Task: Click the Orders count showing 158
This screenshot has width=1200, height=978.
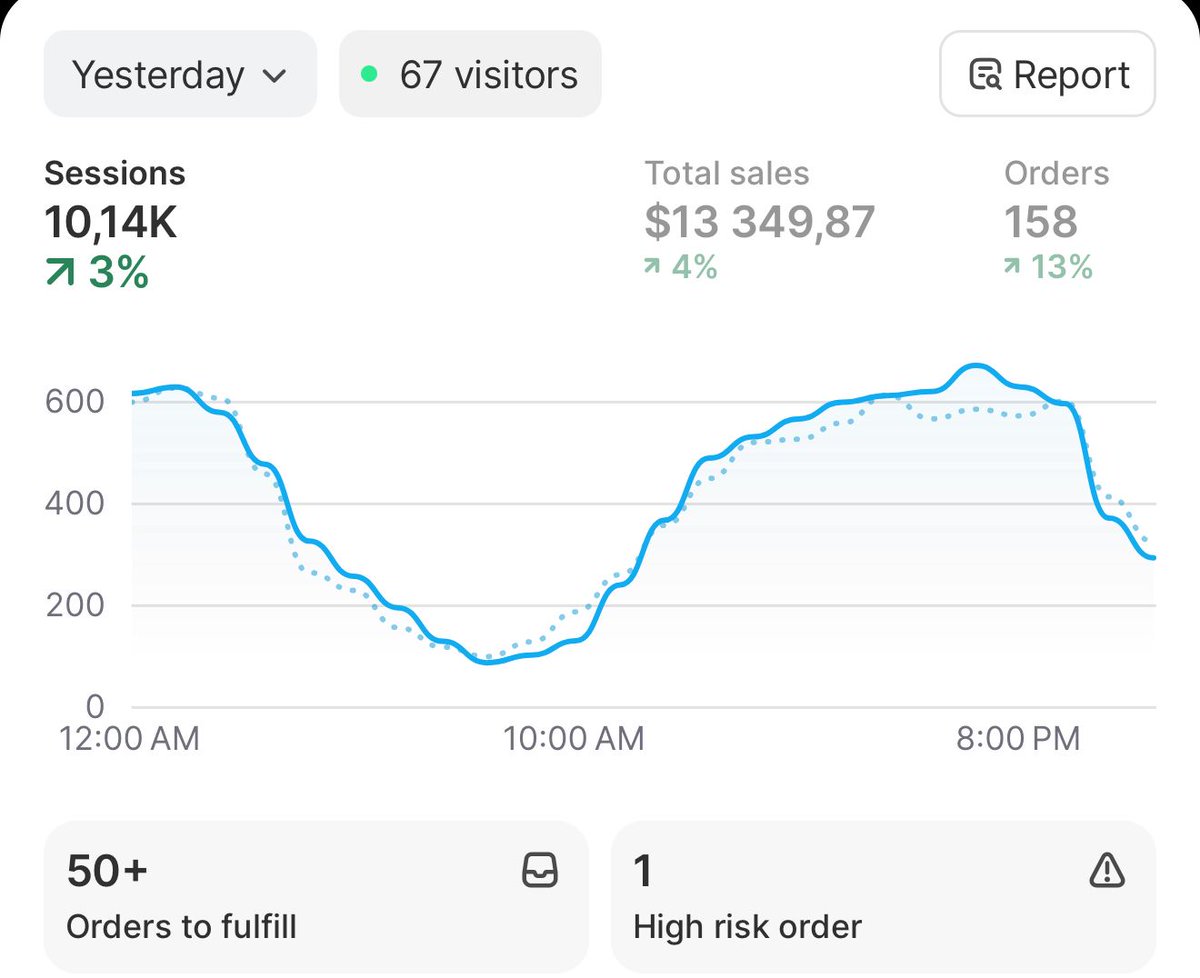Action: pyautogui.click(x=1038, y=221)
